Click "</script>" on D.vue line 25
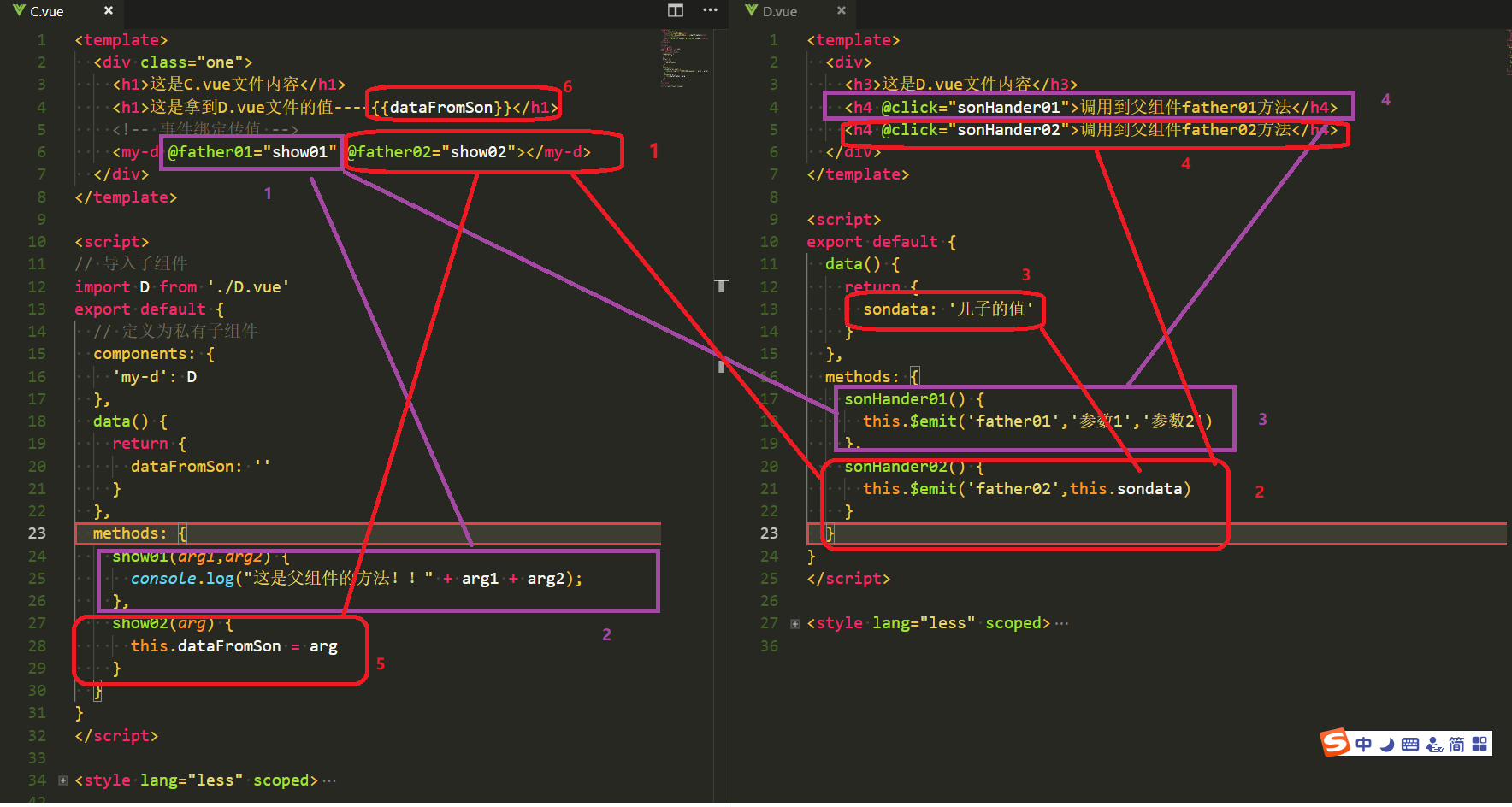1512x807 pixels. point(848,579)
